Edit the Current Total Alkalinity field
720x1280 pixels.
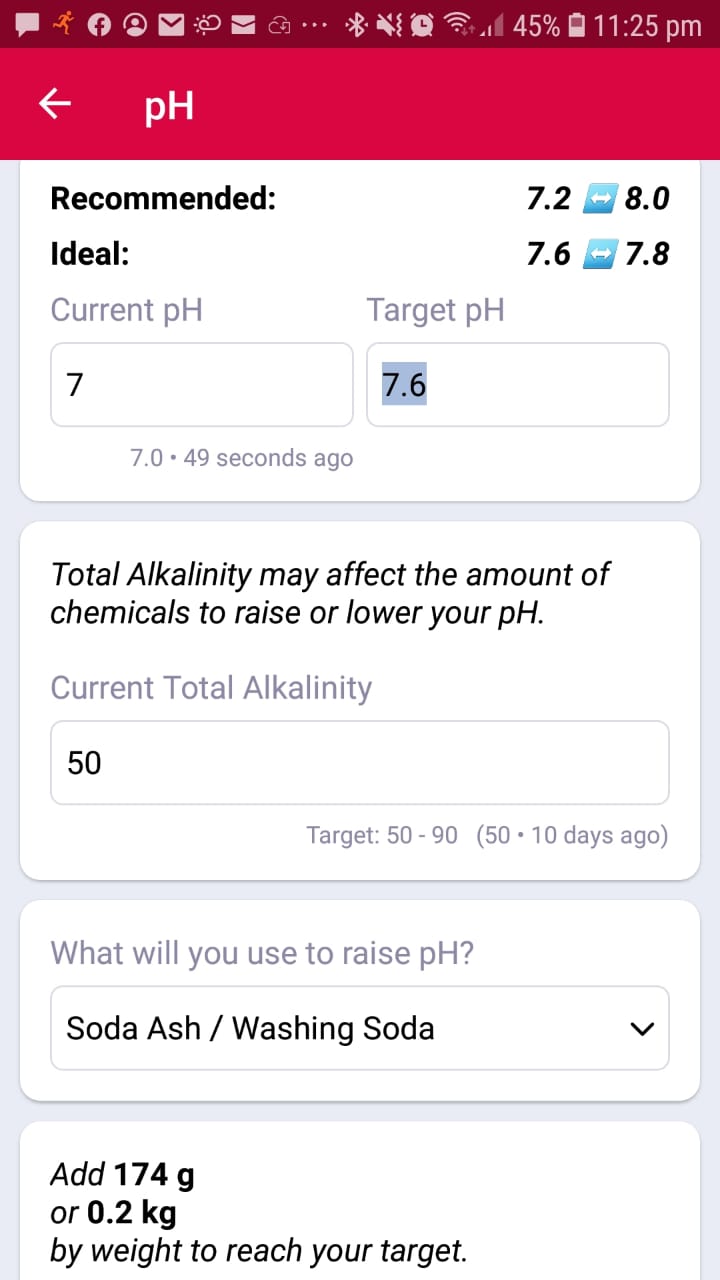pyautogui.click(x=360, y=763)
